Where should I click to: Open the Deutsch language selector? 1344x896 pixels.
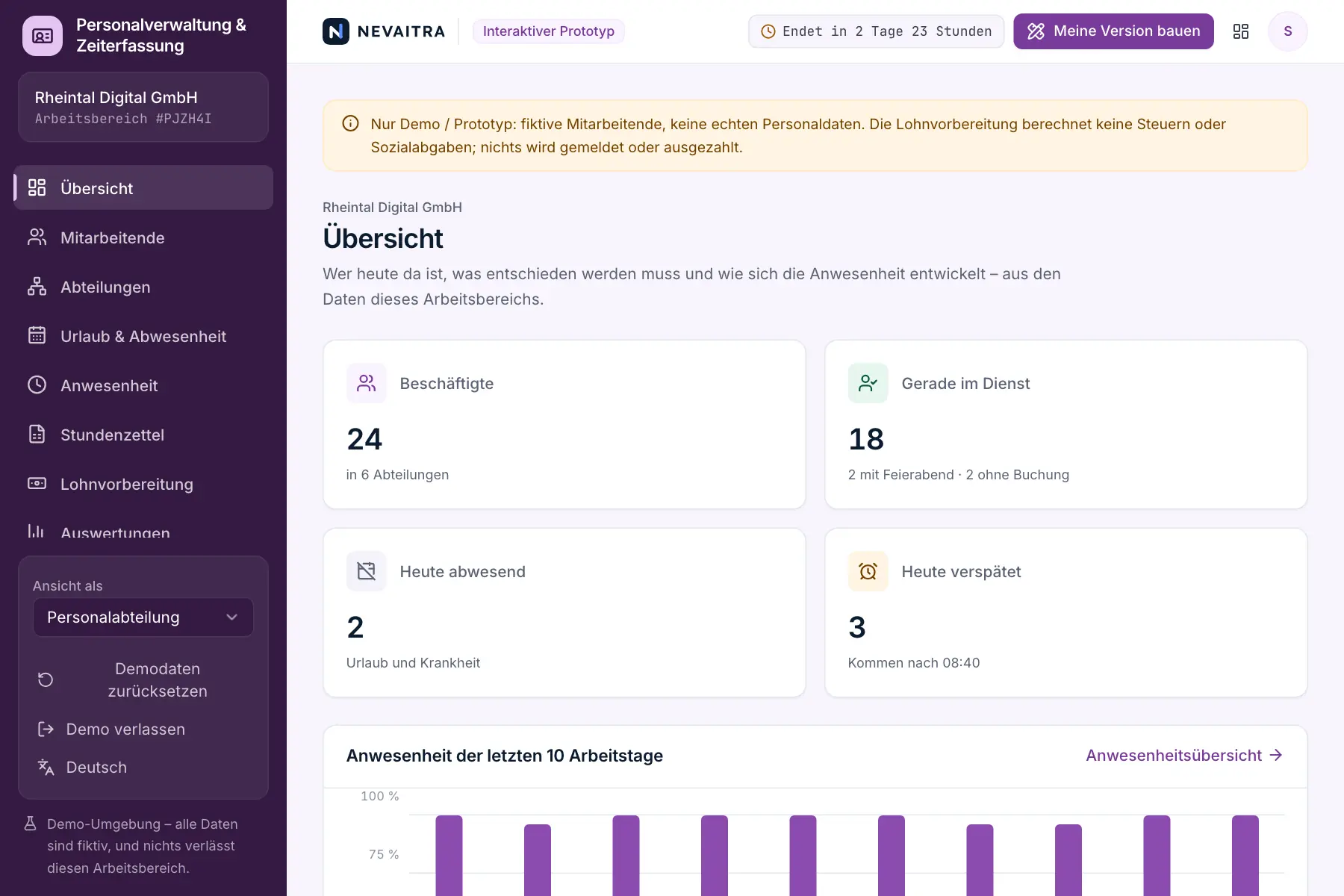tap(143, 768)
